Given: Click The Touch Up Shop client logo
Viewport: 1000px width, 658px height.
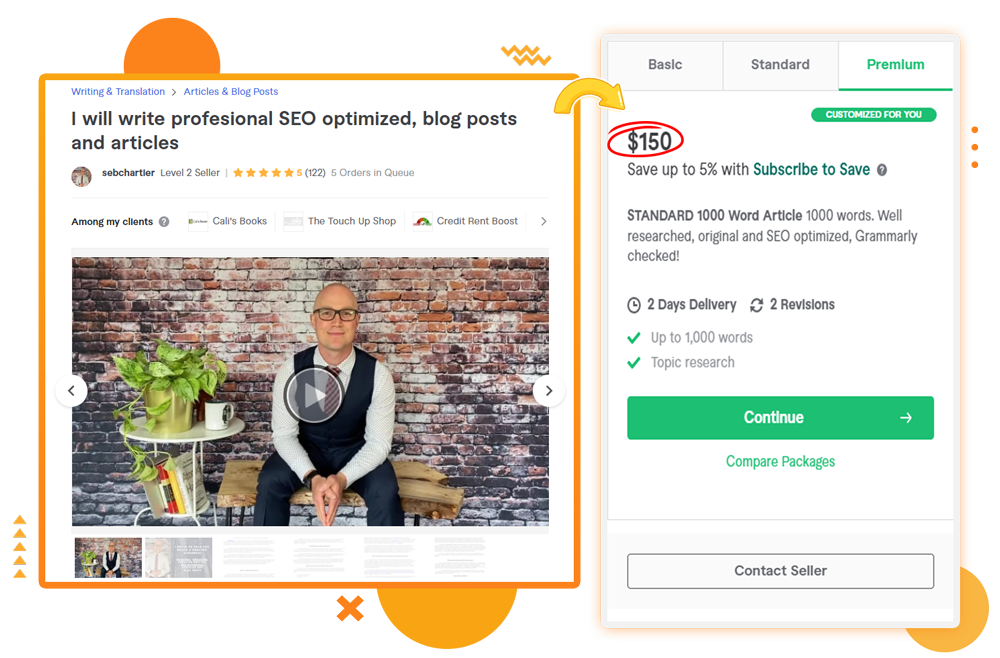Looking at the screenshot, I should (x=293, y=221).
